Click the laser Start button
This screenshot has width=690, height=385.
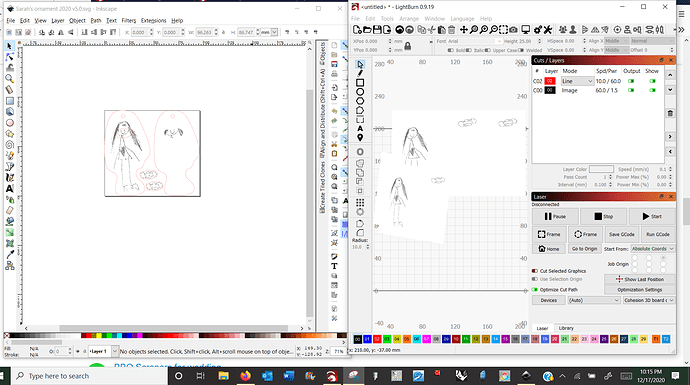(x=652, y=216)
